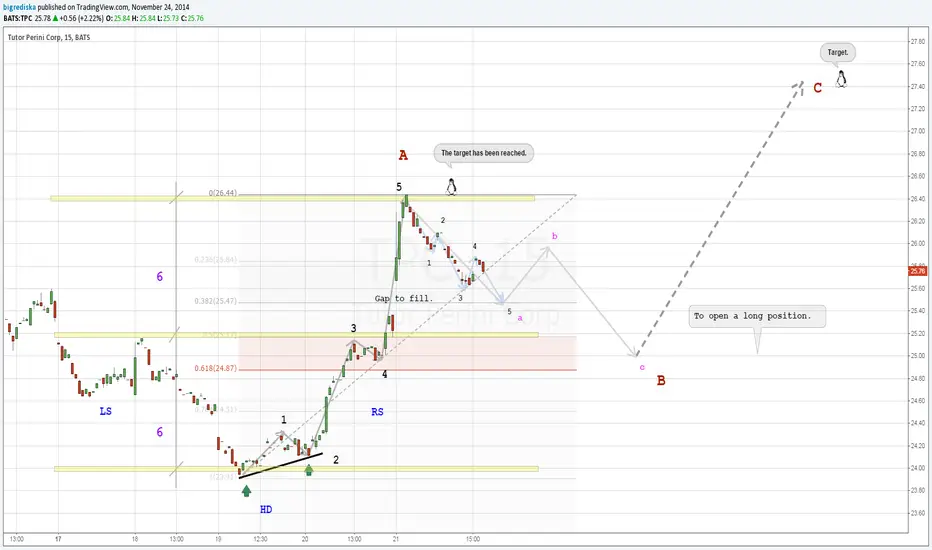Click the L:25.73 low value
The width and height of the screenshot is (932, 550).
168,18
